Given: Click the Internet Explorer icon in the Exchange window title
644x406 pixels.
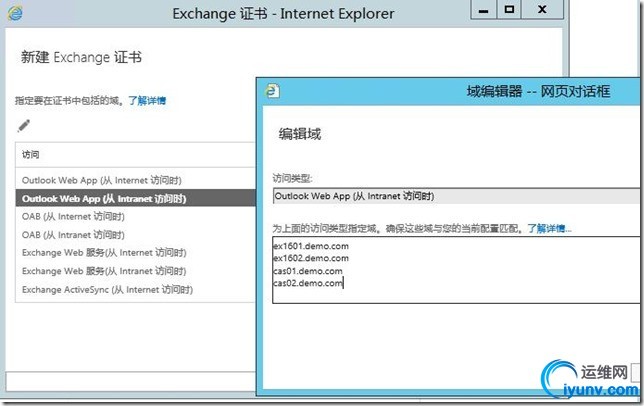Looking at the screenshot, I should click(15, 13).
